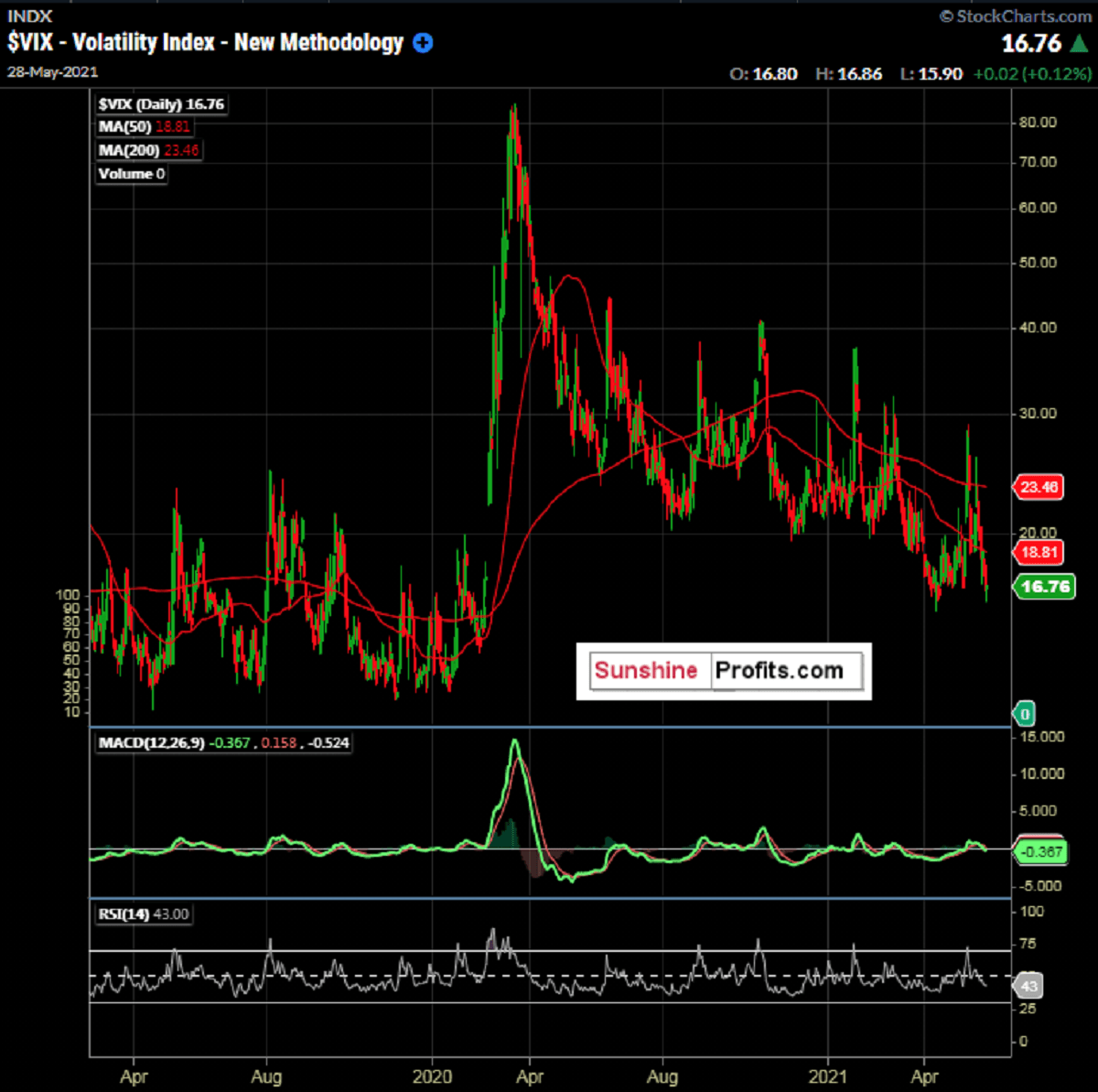
Task: Click the red 18.81 MA(50) value tag
Action: click(x=1039, y=553)
